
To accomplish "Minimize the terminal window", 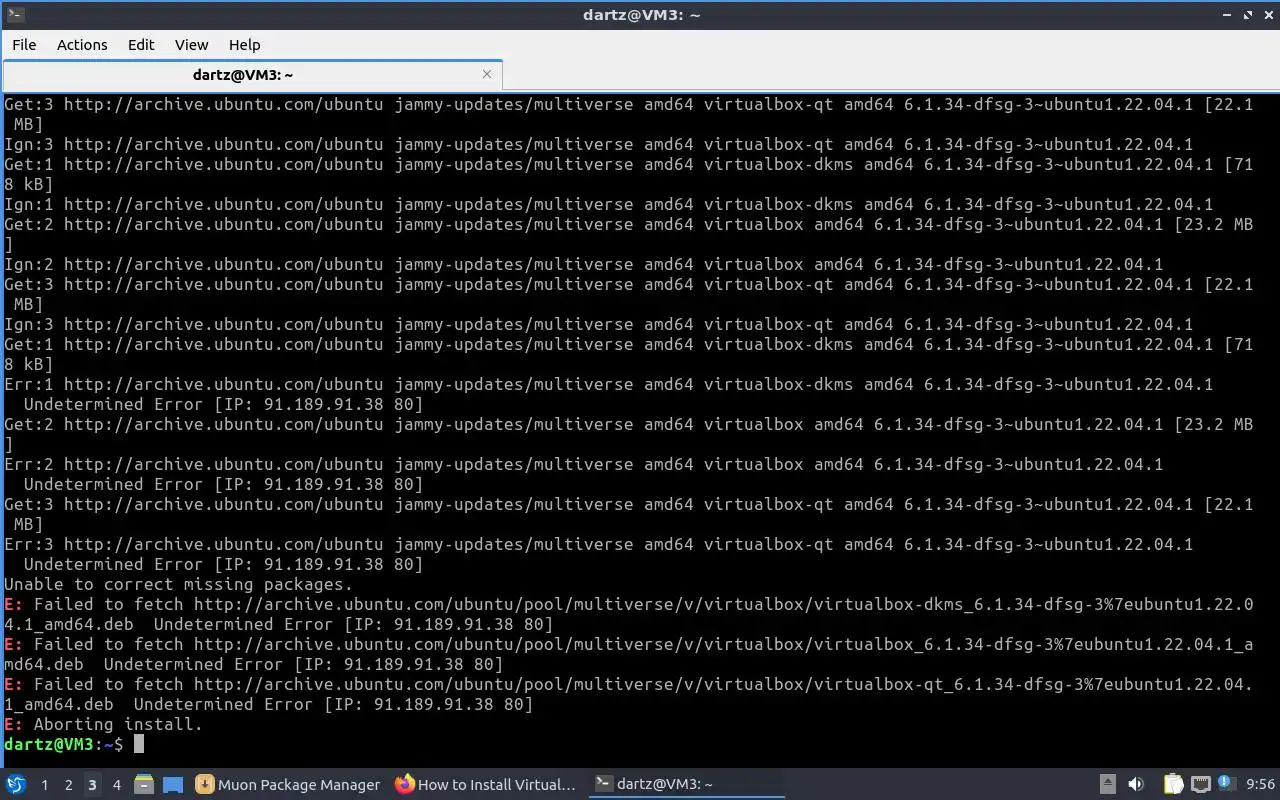I will point(1227,15).
